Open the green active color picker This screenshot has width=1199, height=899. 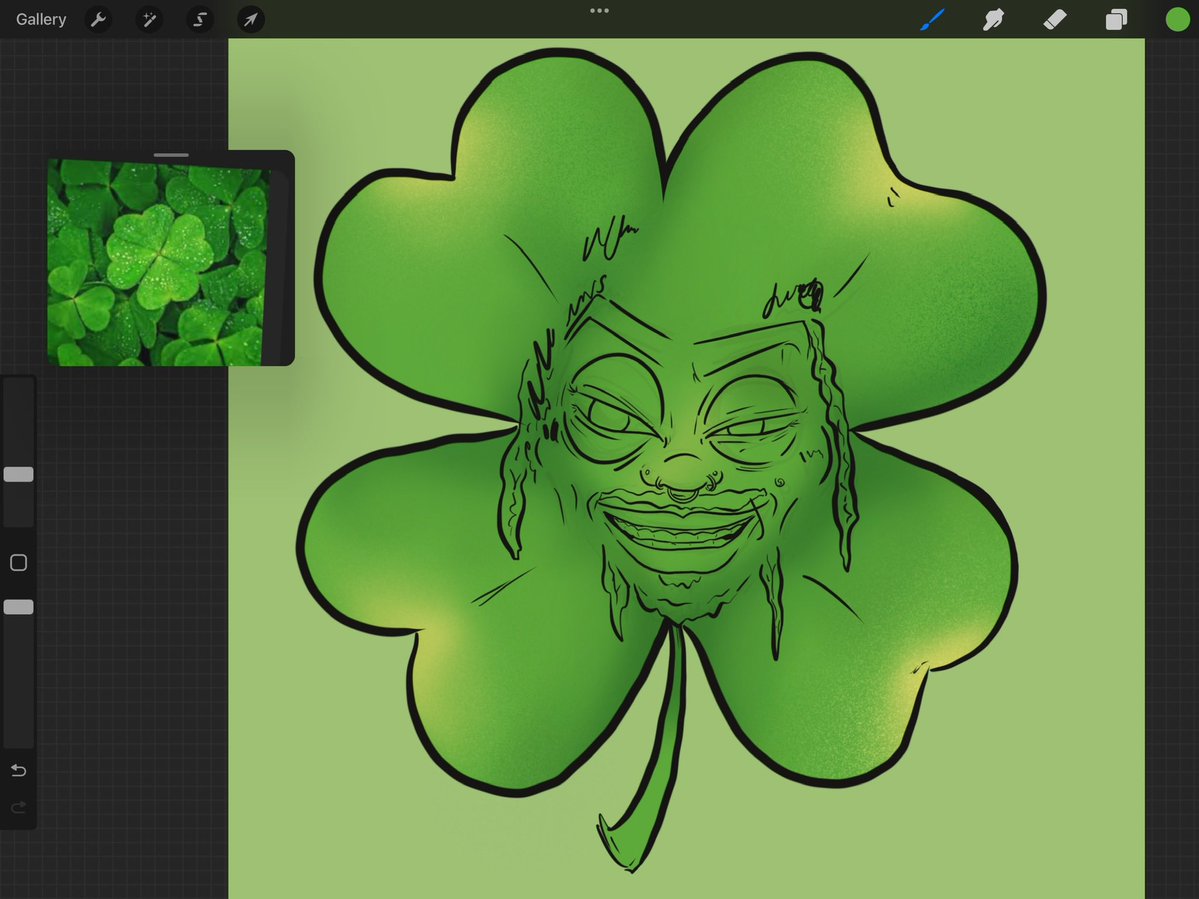tap(1178, 19)
